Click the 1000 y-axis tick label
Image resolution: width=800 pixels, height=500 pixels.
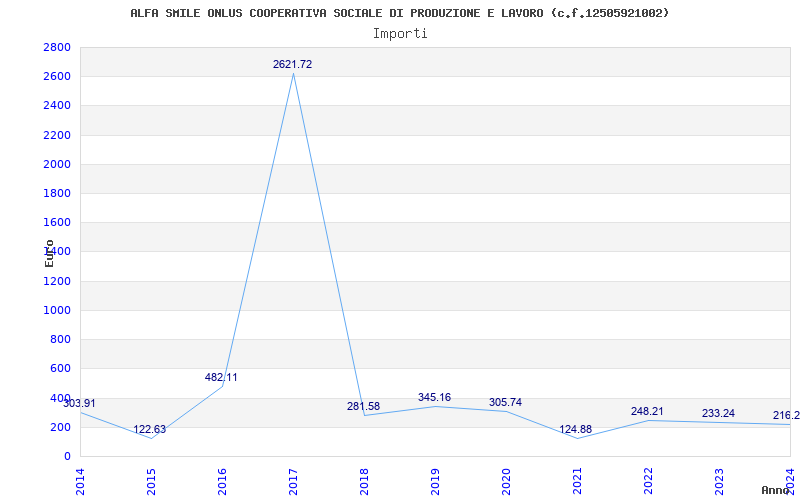[57, 310]
